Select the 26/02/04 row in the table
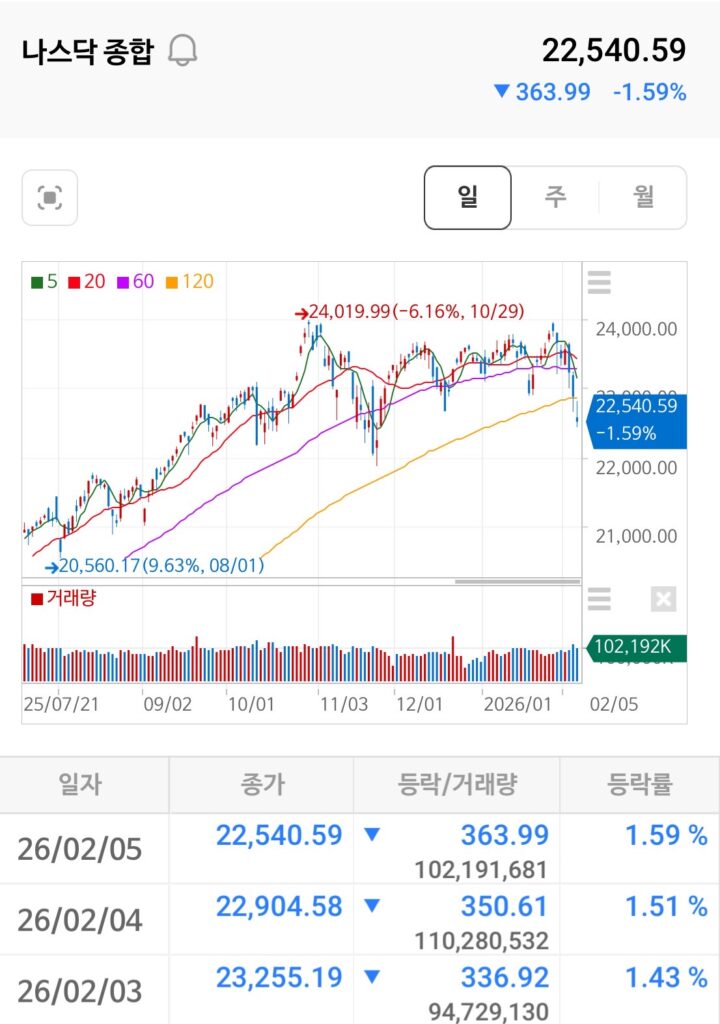720x1024 pixels. [x=360, y=920]
